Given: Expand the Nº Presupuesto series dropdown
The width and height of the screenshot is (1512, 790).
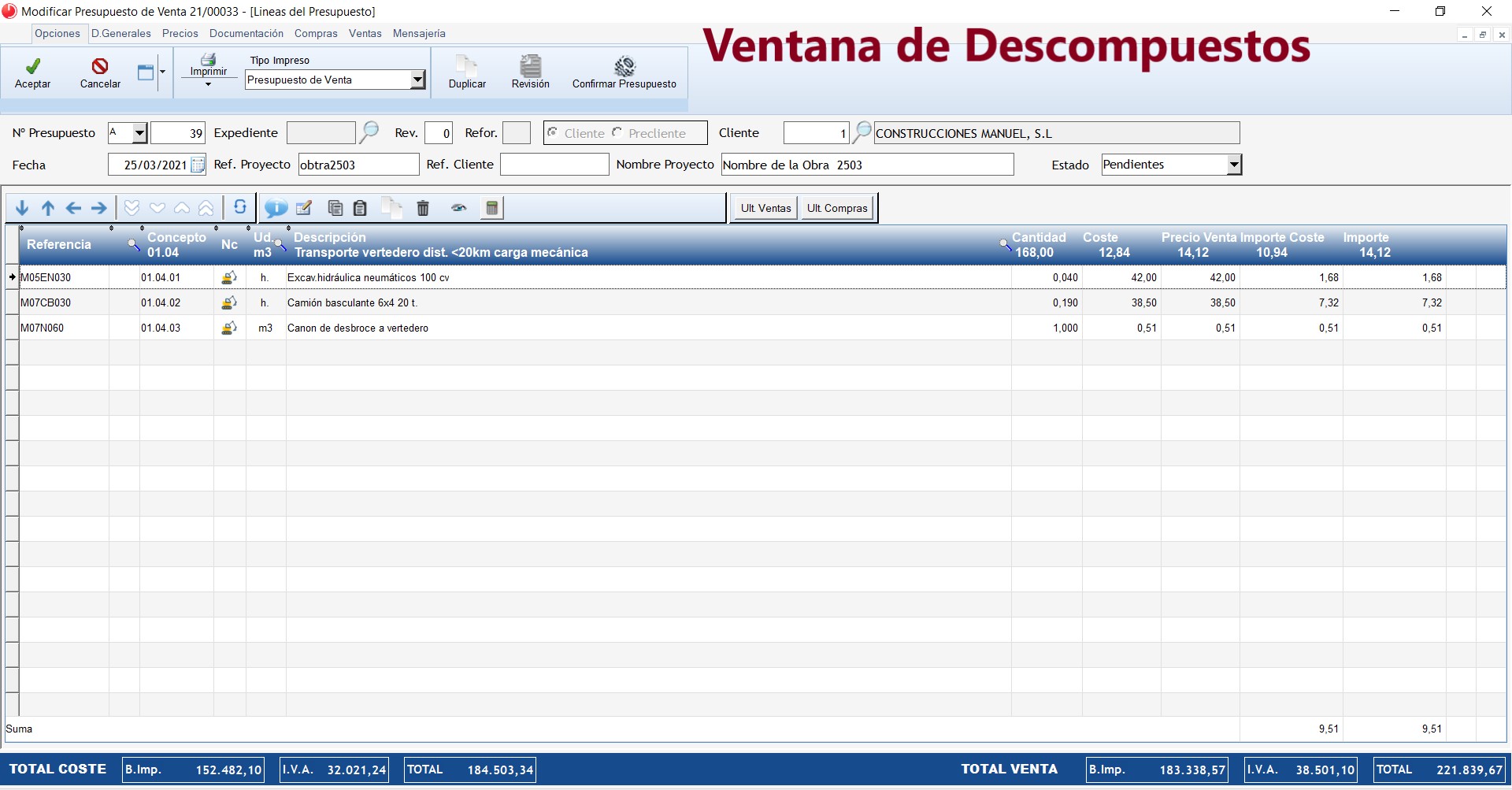Looking at the screenshot, I should coord(139,132).
